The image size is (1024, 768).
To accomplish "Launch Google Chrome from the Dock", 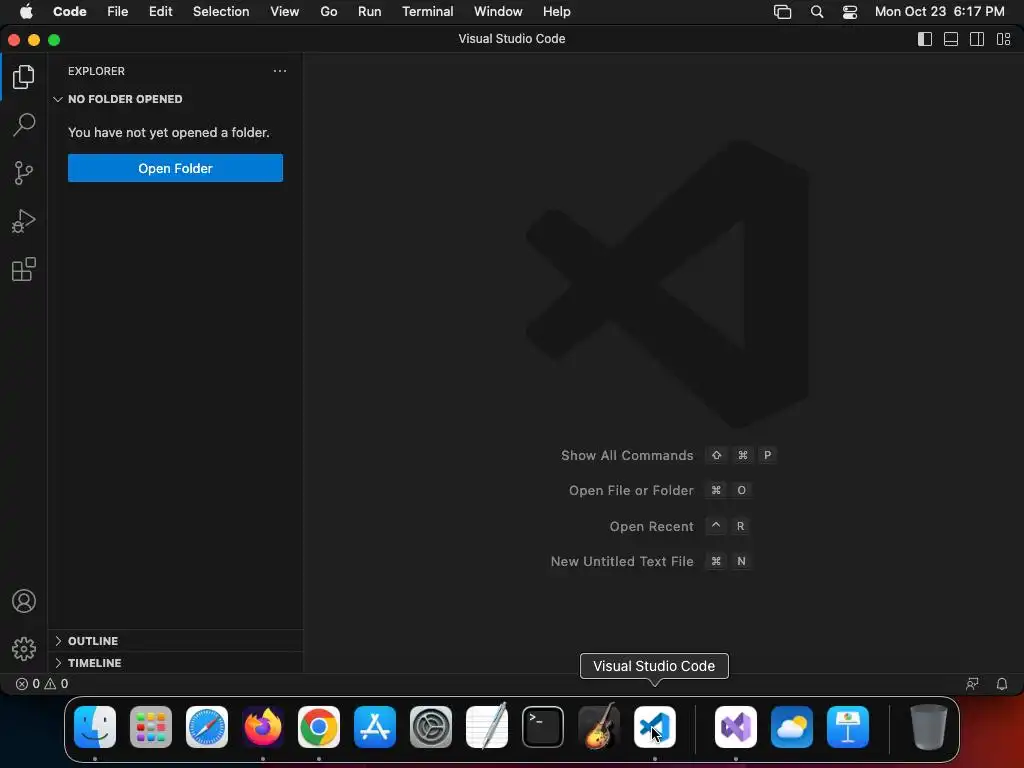I will pyautogui.click(x=319, y=727).
